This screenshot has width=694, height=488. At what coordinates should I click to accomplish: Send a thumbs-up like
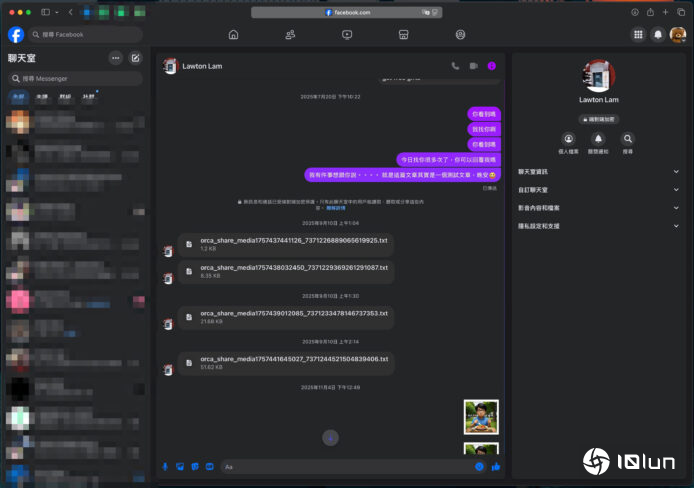(x=495, y=467)
